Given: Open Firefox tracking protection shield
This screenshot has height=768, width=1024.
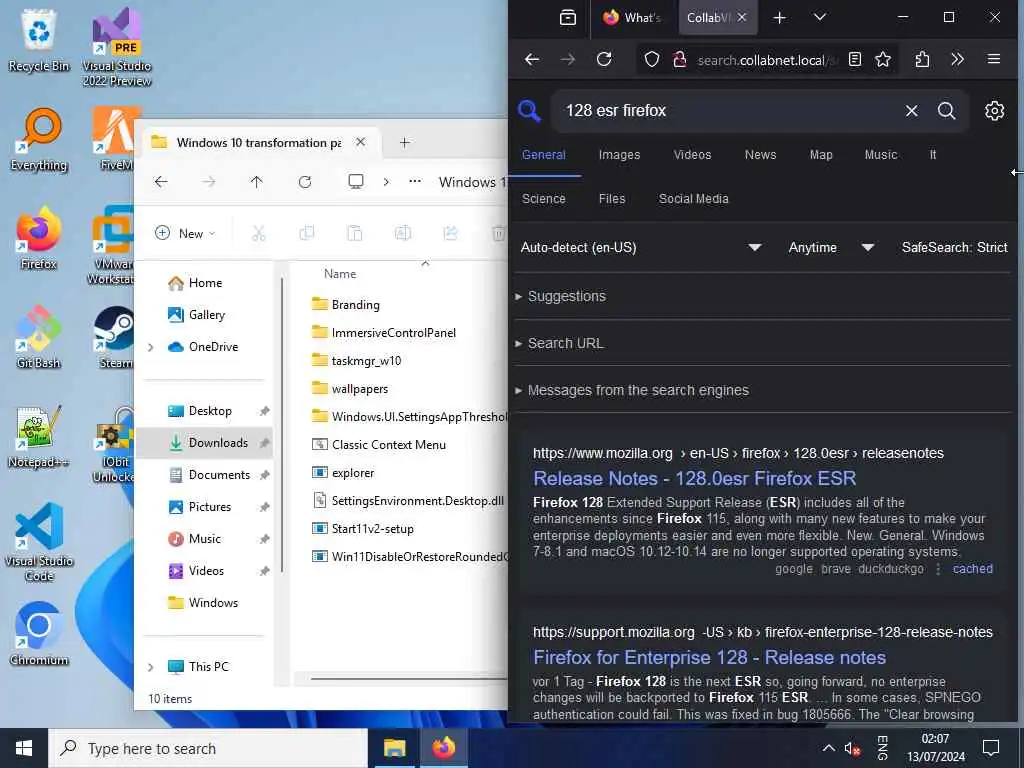Looking at the screenshot, I should click(x=651, y=59).
